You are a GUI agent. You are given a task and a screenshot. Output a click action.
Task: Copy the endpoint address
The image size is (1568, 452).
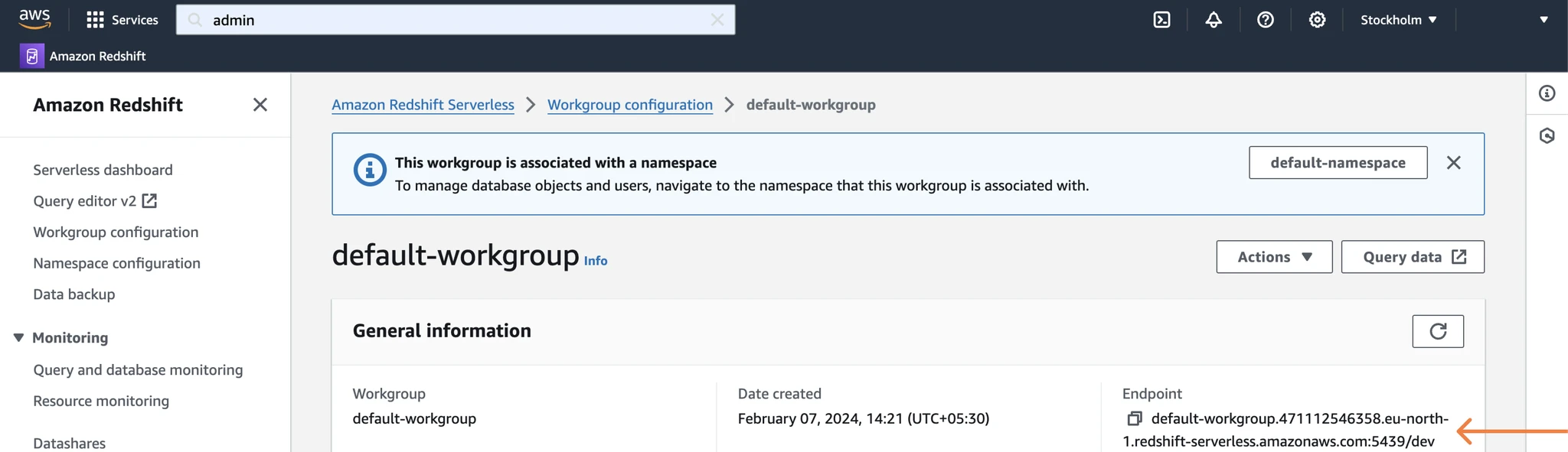(1134, 418)
